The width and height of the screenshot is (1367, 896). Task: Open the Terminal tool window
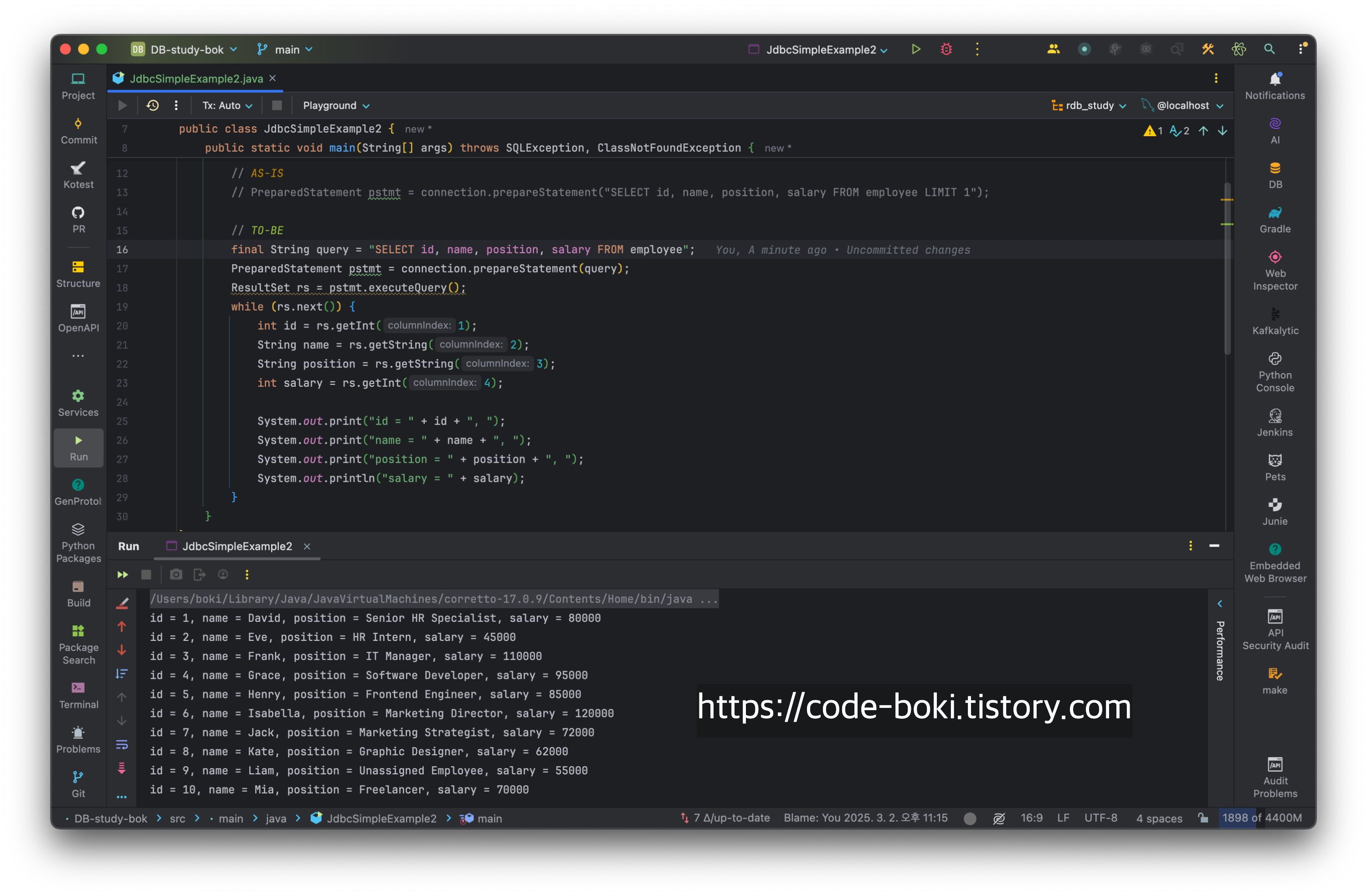point(79,695)
